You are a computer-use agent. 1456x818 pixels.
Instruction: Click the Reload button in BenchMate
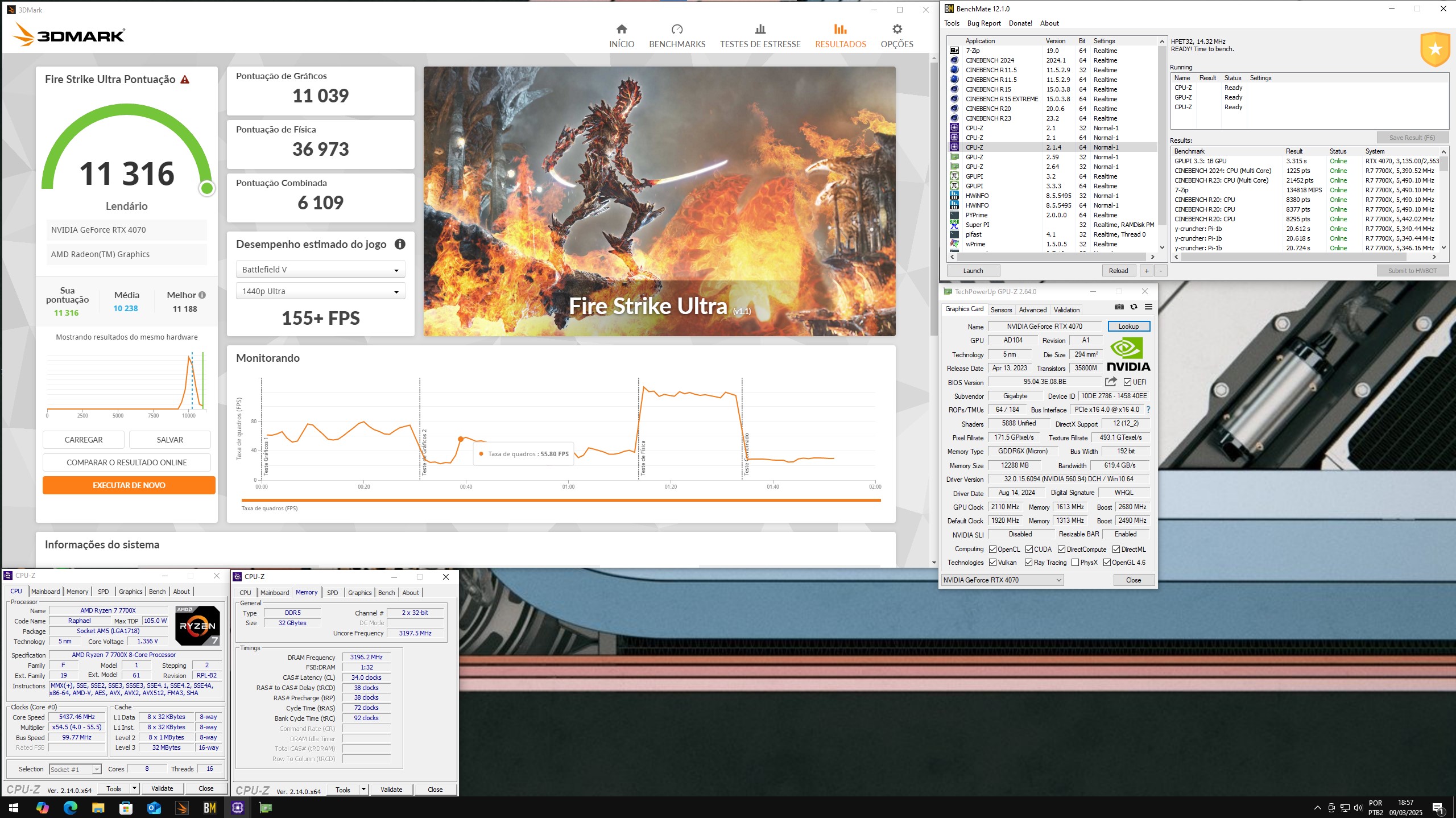1118,271
